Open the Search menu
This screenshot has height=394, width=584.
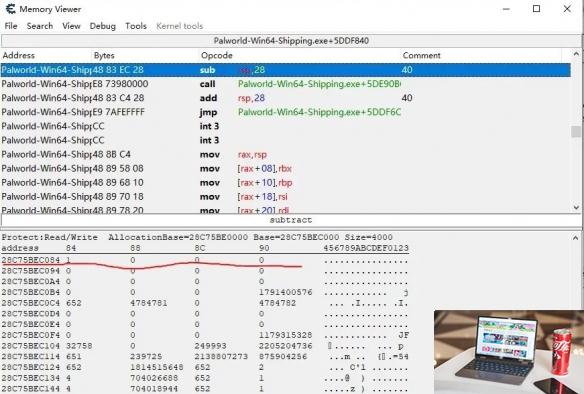(40, 26)
